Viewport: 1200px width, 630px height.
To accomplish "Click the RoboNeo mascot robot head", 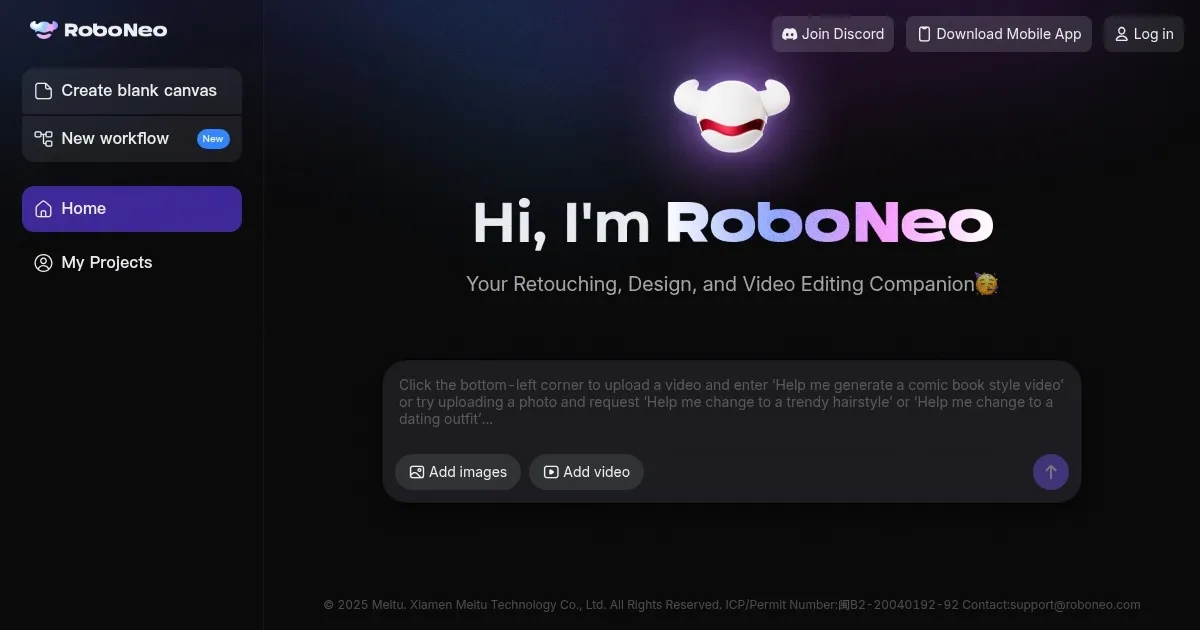I will click(x=731, y=115).
